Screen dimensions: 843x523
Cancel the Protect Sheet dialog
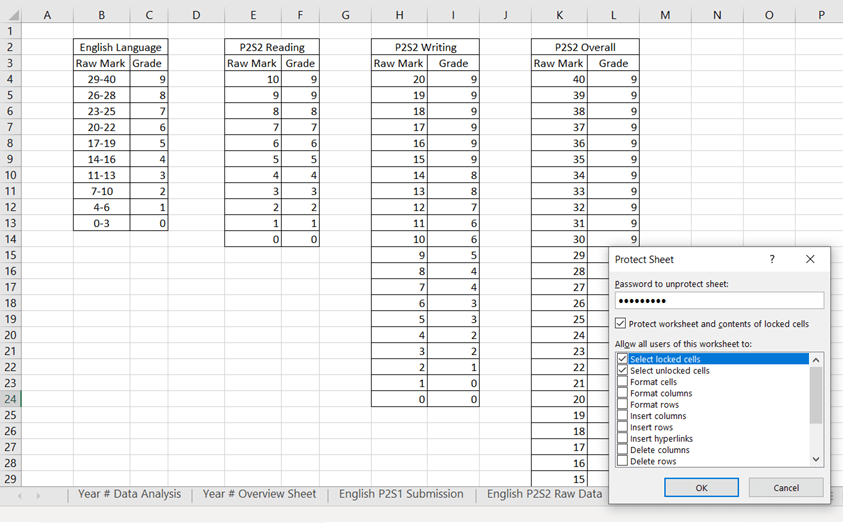coord(786,488)
